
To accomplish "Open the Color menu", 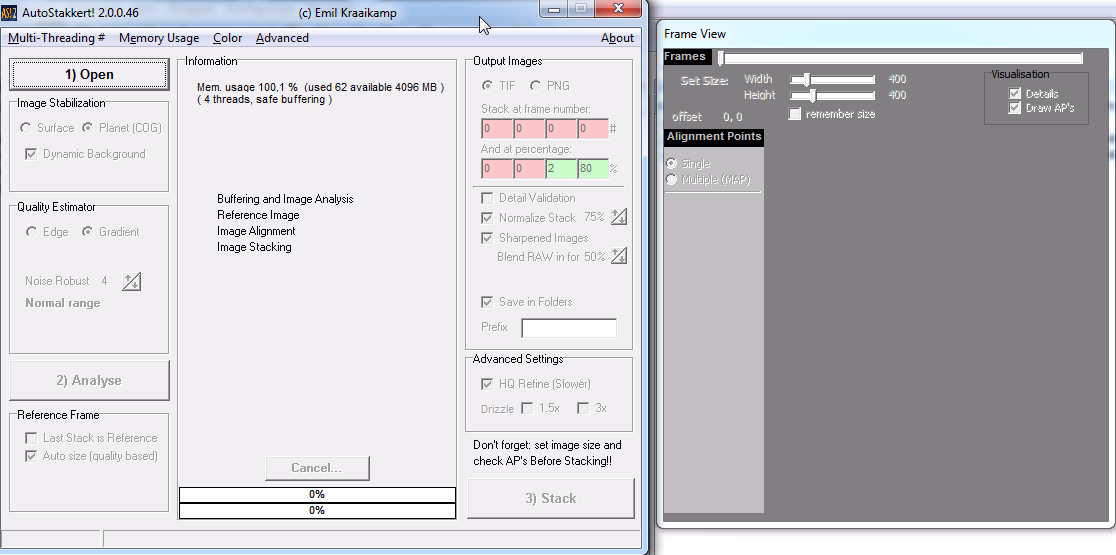I will click(x=227, y=38).
